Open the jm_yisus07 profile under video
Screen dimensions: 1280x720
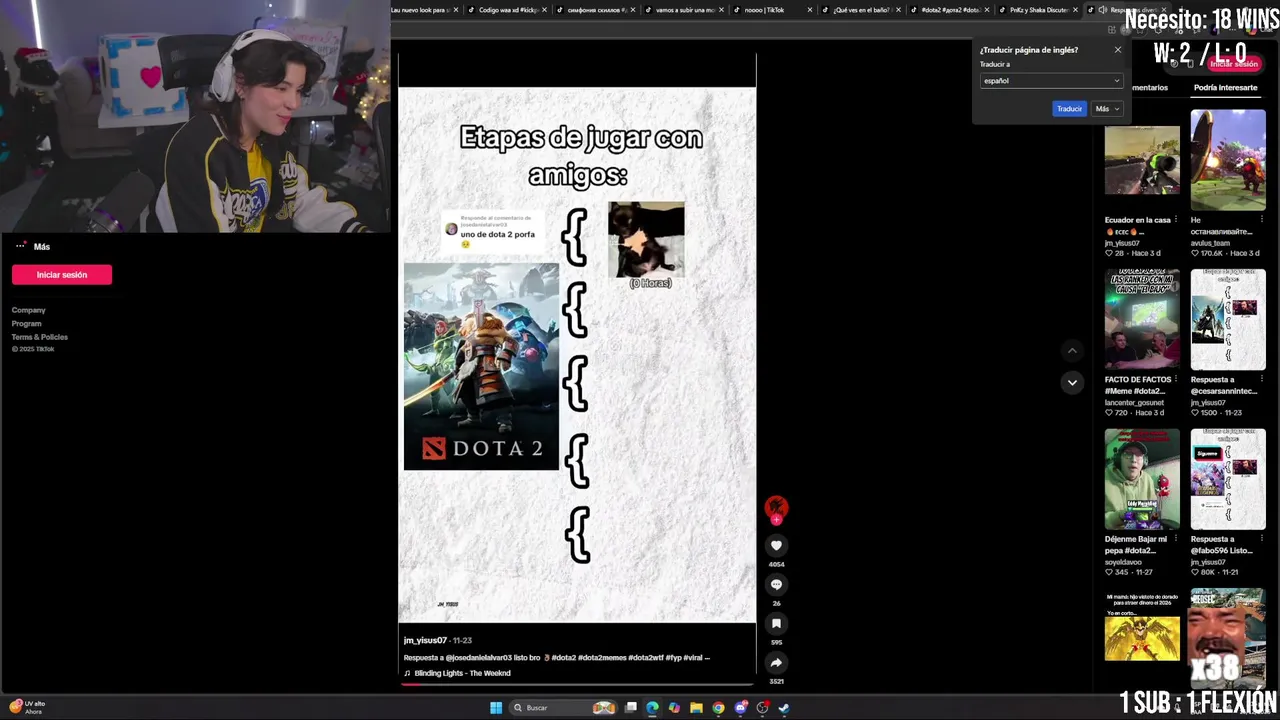[x=425, y=640]
